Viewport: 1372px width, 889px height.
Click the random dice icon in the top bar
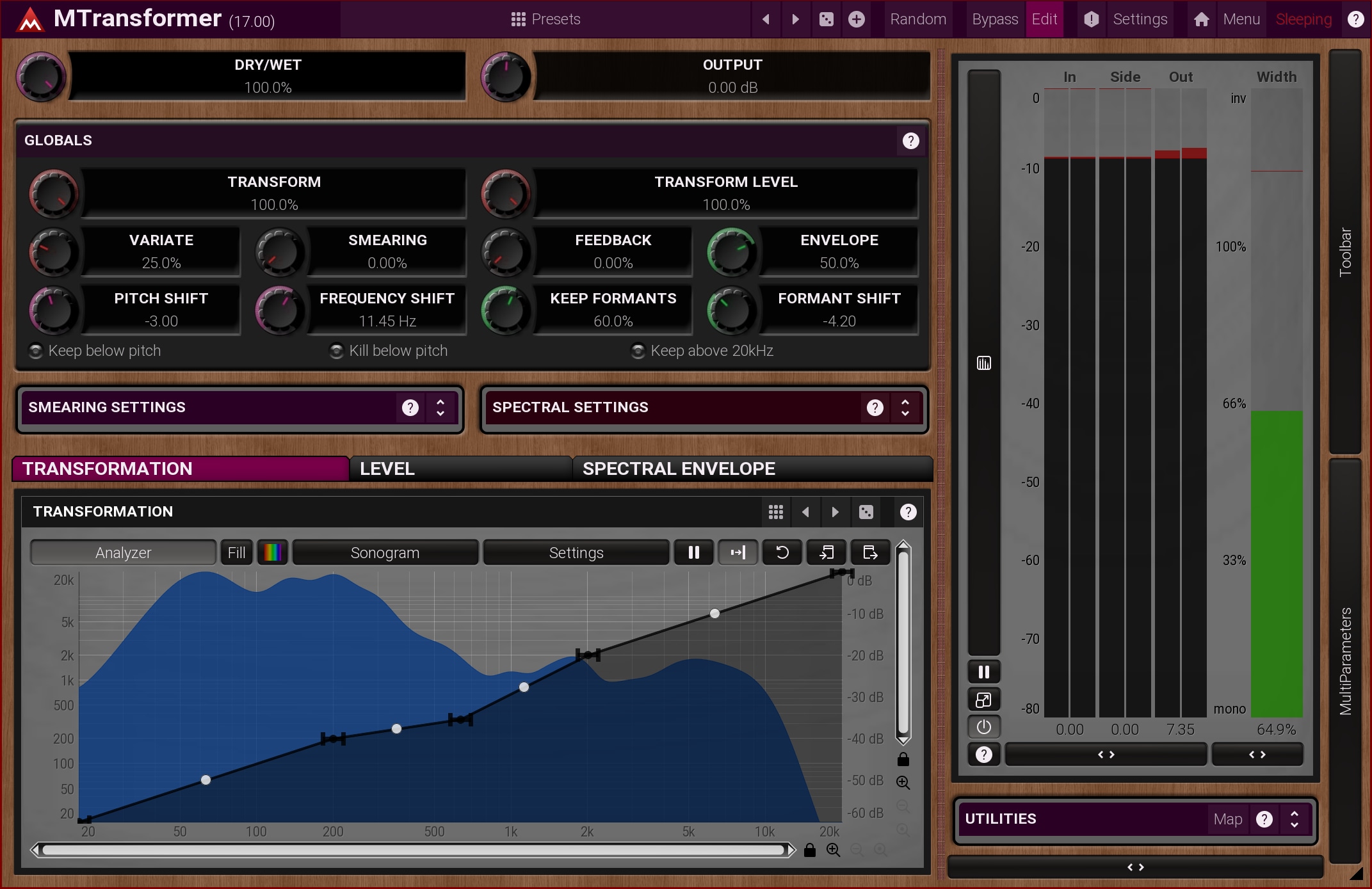(826, 19)
